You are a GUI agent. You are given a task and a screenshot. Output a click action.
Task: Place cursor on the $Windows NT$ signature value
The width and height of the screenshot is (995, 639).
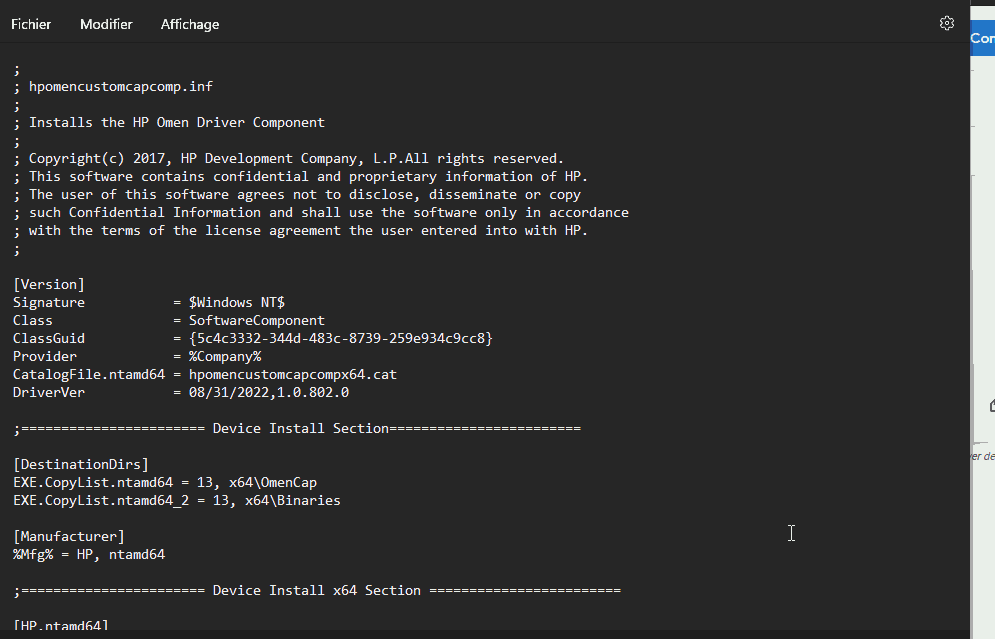click(237, 303)
